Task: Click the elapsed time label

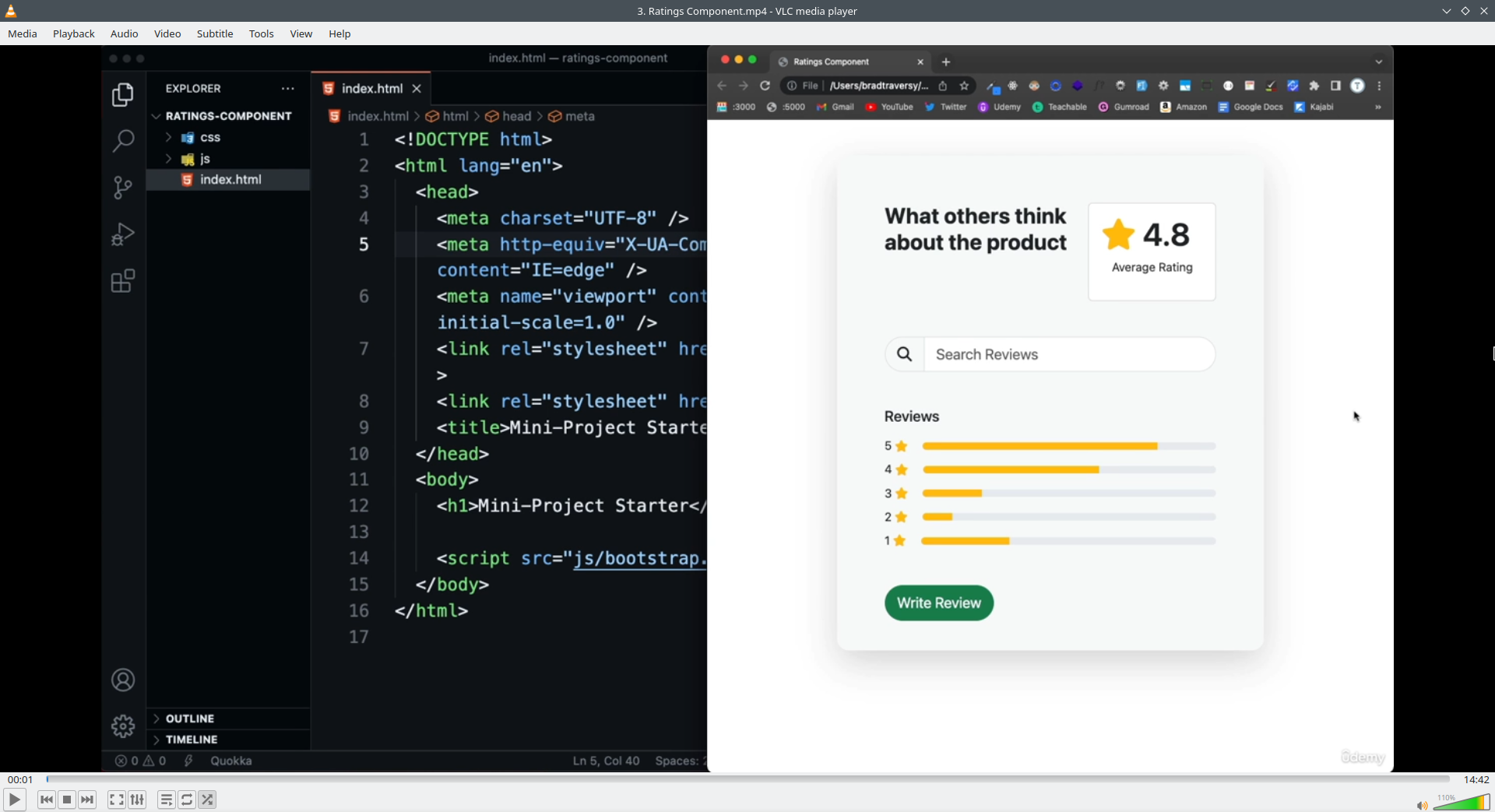Action: coord(20,779)
